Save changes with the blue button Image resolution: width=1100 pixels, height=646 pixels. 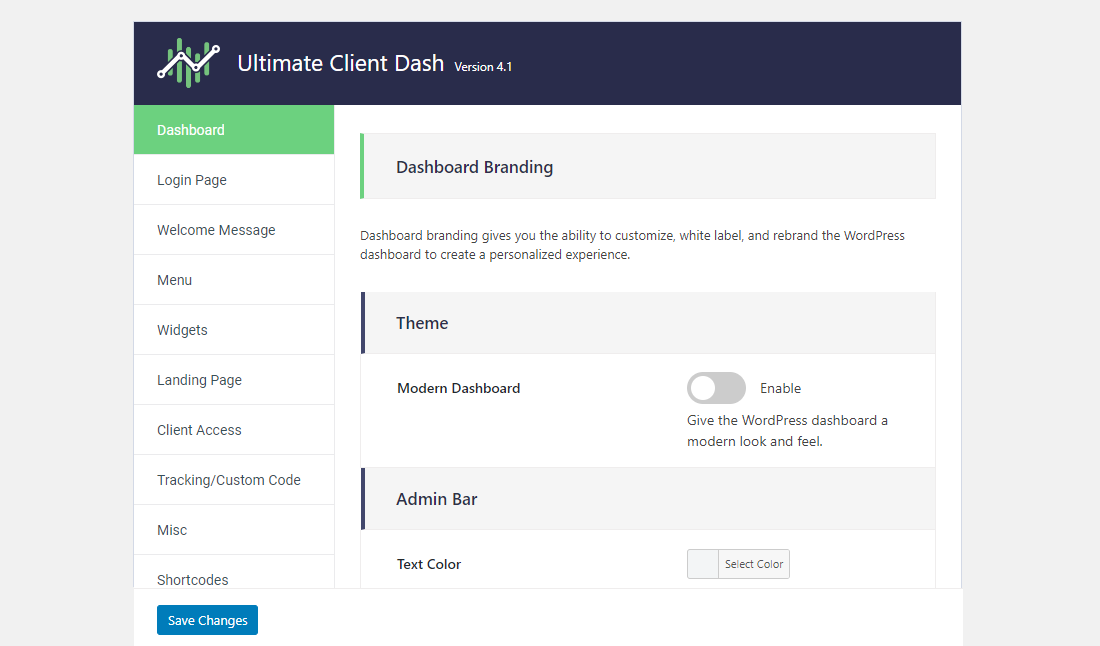(x=207, y=620)
